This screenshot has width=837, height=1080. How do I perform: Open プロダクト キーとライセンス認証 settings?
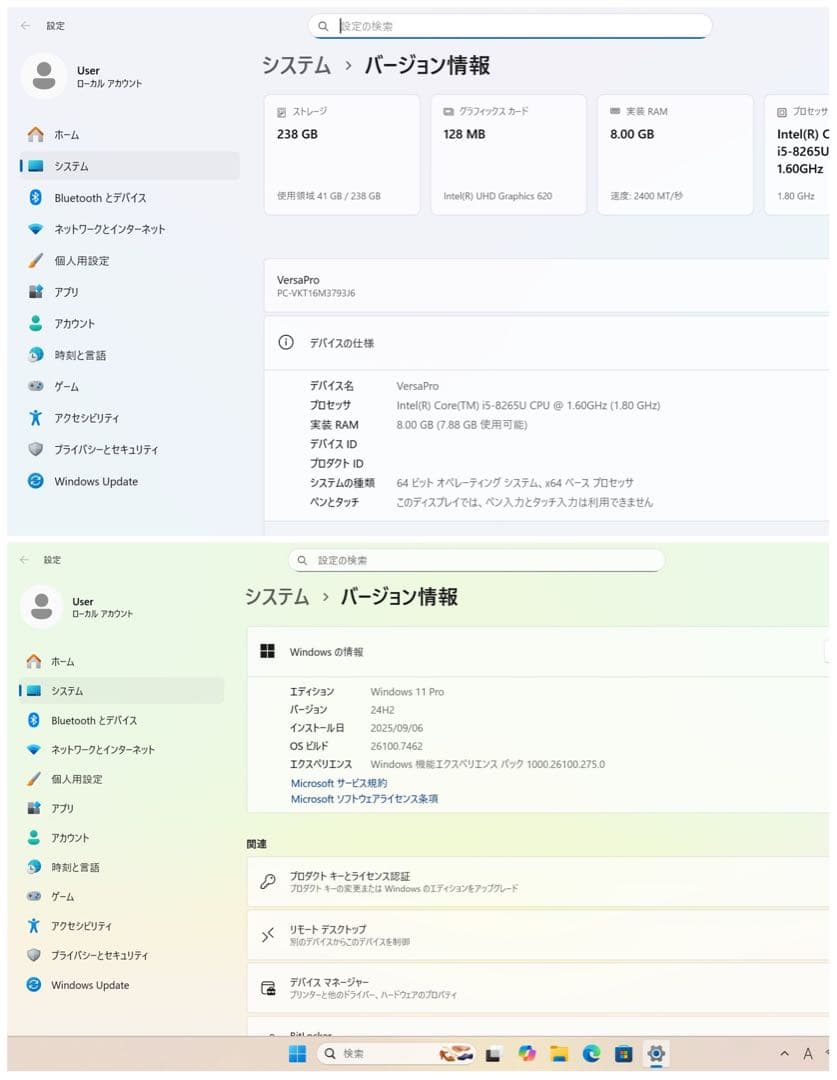point(540,881)
